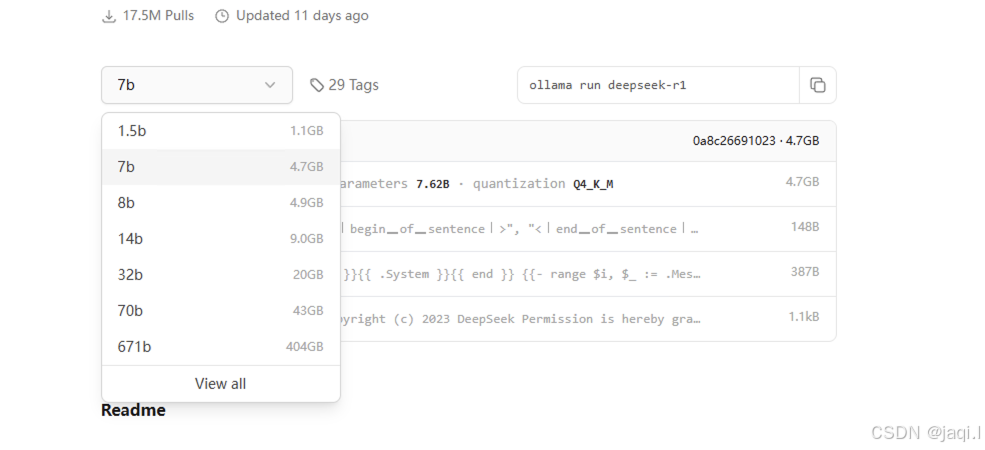Click the 43GB size label
Screen dimensions: 985x450
[x=308, y=310]
